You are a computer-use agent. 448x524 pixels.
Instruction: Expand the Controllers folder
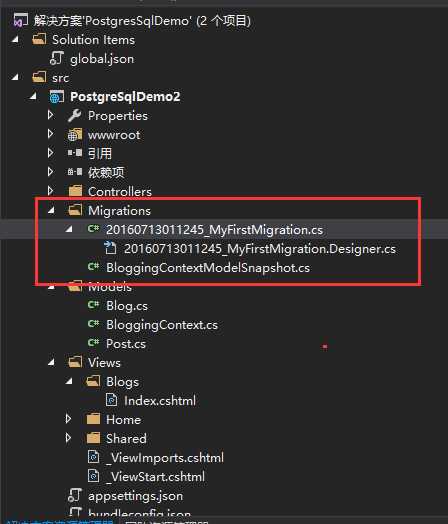(51, 191)
